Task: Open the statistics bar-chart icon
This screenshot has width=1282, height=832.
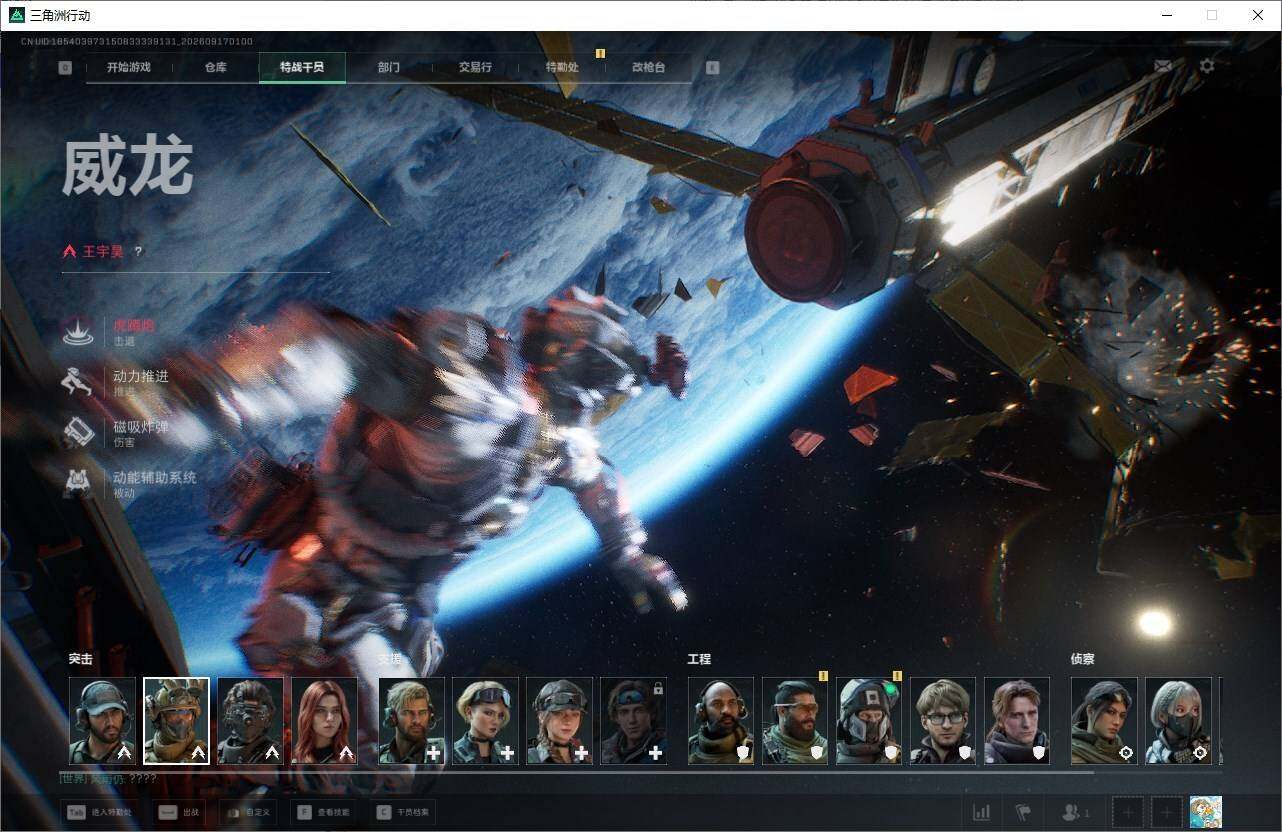Action: click(982, 812)
